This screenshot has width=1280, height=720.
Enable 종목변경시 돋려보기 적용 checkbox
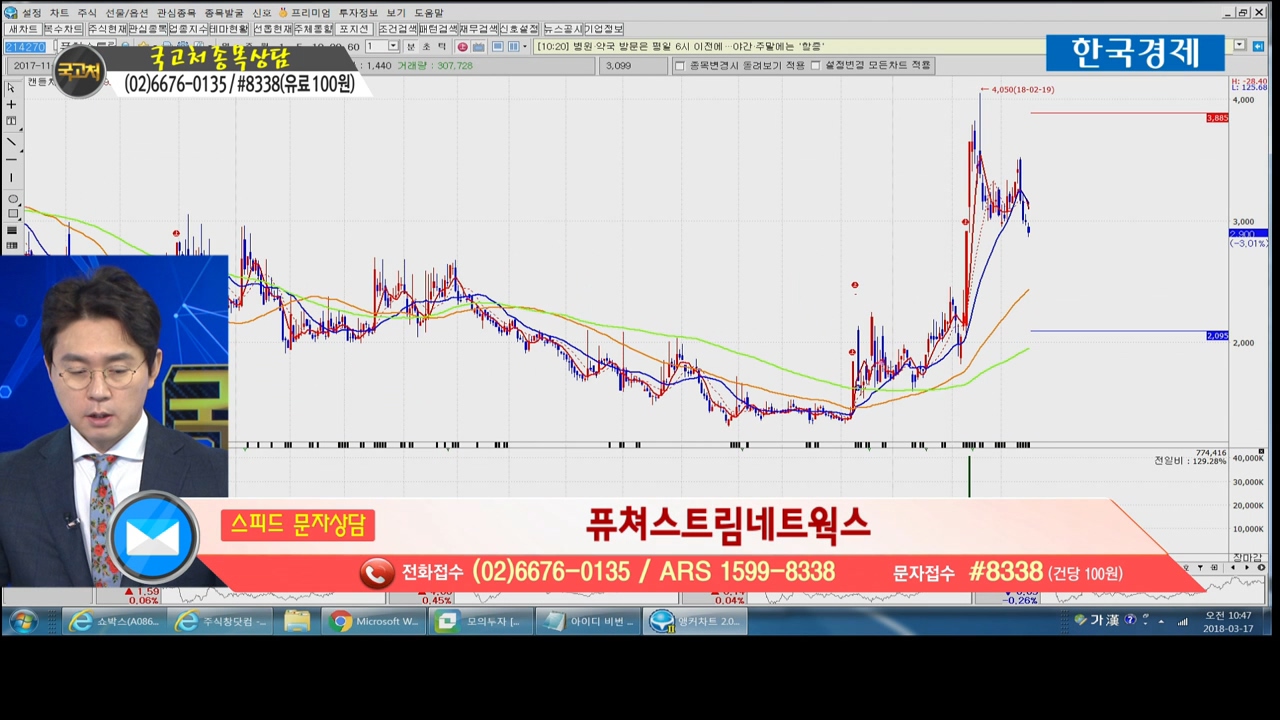coord(680,66)
